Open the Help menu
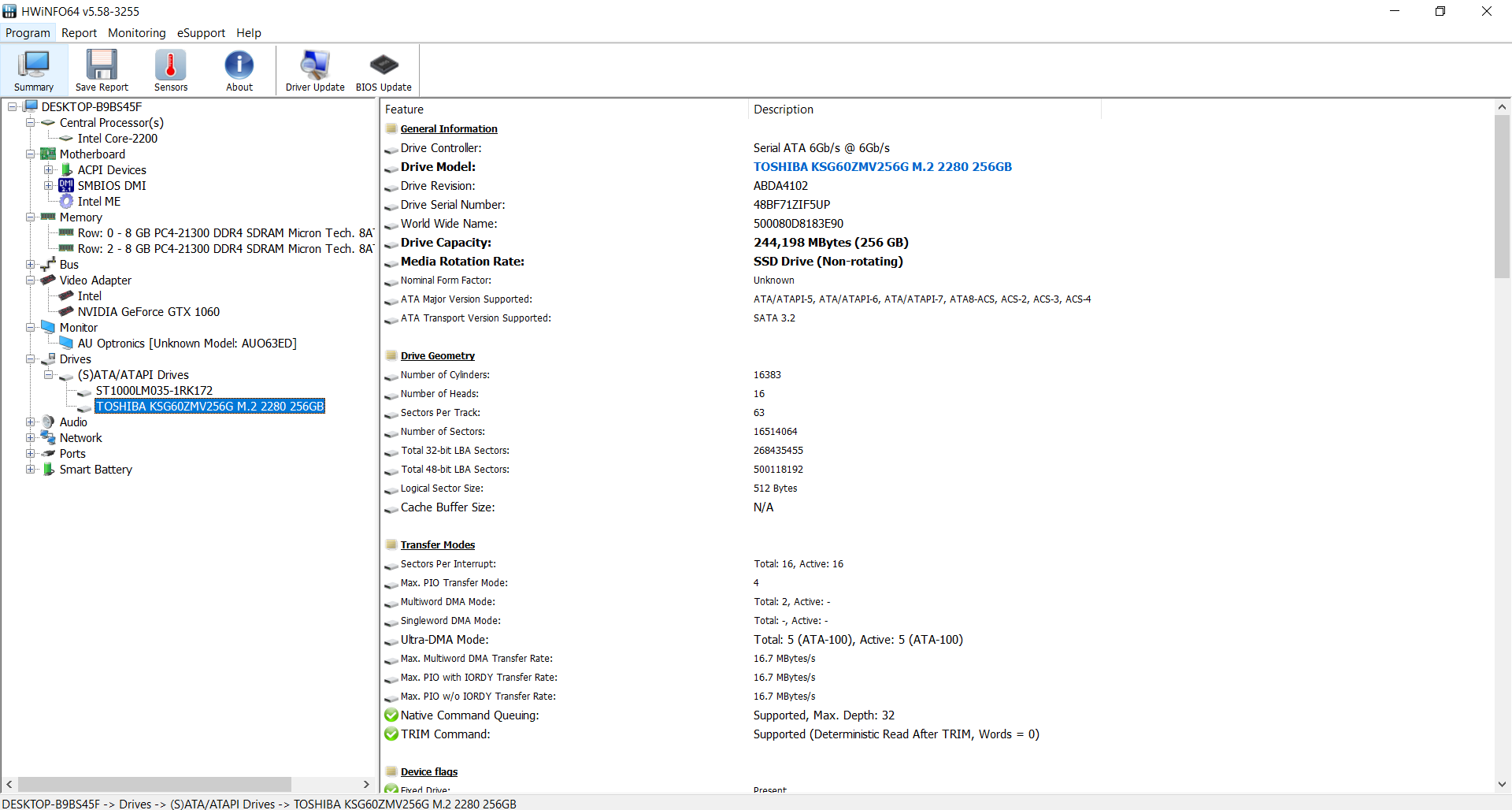The width and height of the screenshot is (1512, 810). pyautogui.click(x=249, y=33)
